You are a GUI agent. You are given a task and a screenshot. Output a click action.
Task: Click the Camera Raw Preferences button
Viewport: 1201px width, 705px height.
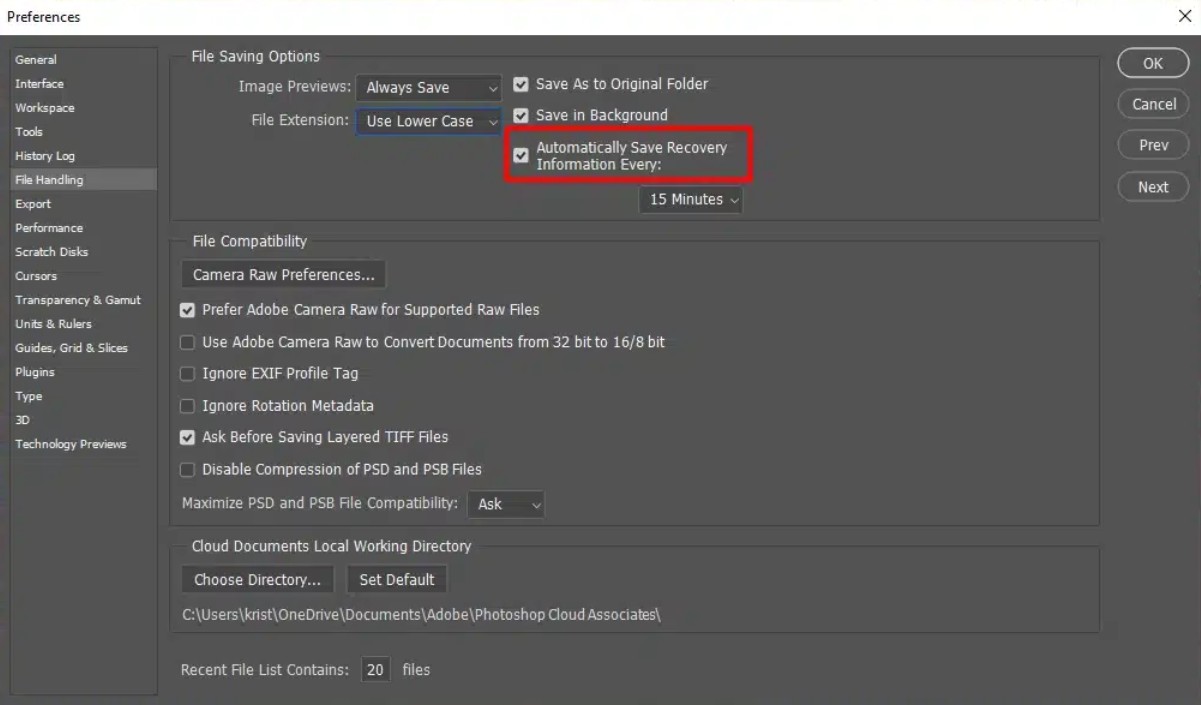point(283,275)
